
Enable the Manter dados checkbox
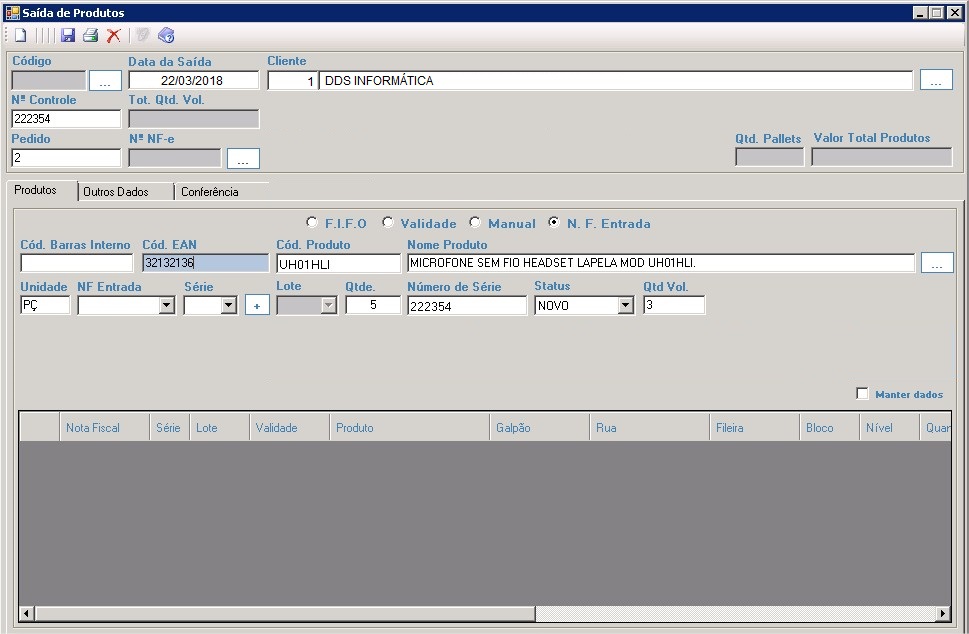(x=862, y=394)
